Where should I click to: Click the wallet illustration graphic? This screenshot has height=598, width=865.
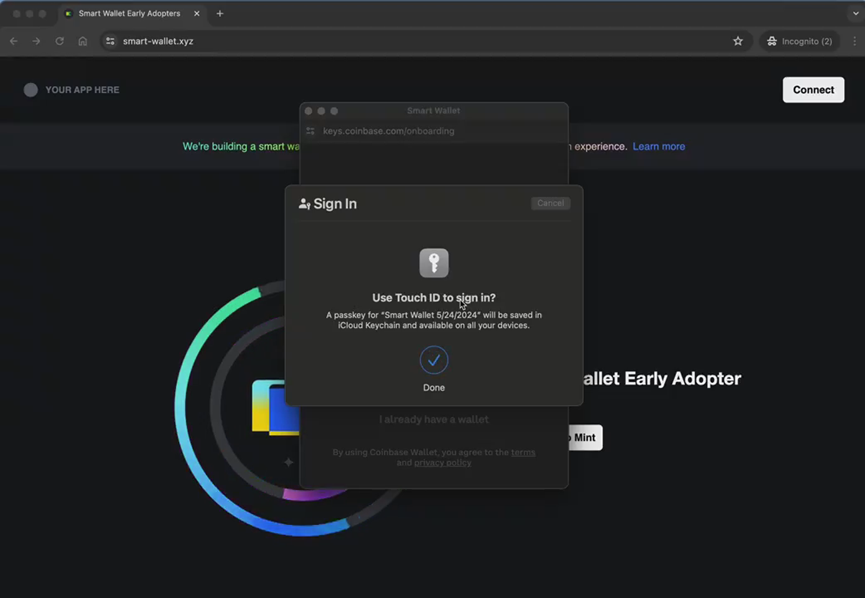276,407
